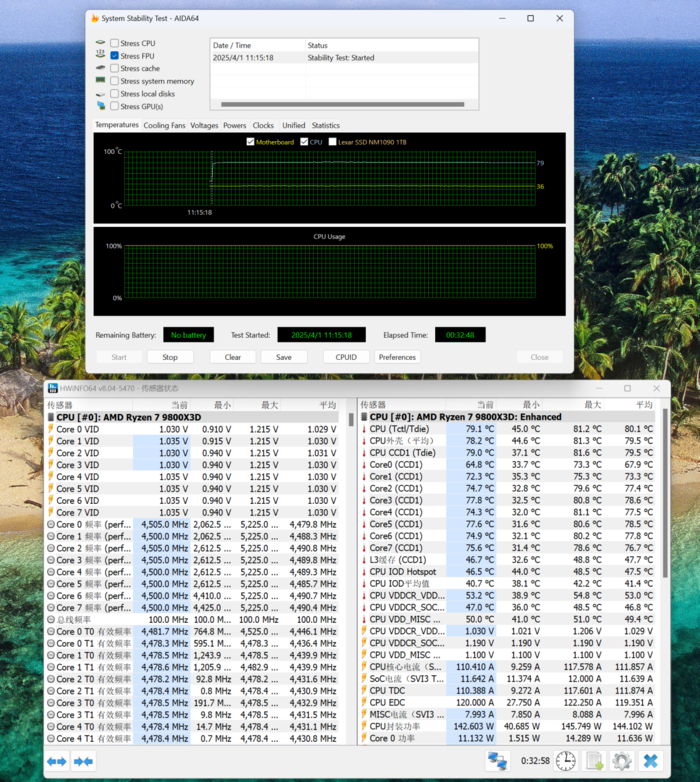Maximize the AIDA64 System Stability Test window
The width and height of the screenshot is (700, 782).
(530, 18)
